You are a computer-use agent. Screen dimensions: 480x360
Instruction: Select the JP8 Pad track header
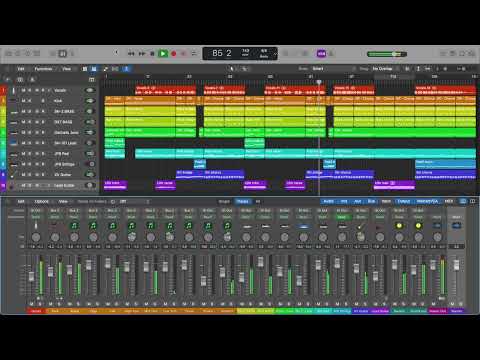[x=53, y=154]
